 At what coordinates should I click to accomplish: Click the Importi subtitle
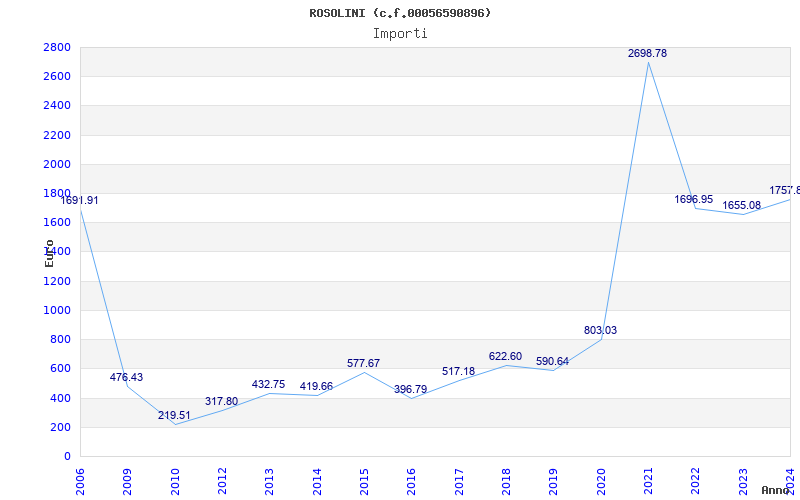click(400, 34)
